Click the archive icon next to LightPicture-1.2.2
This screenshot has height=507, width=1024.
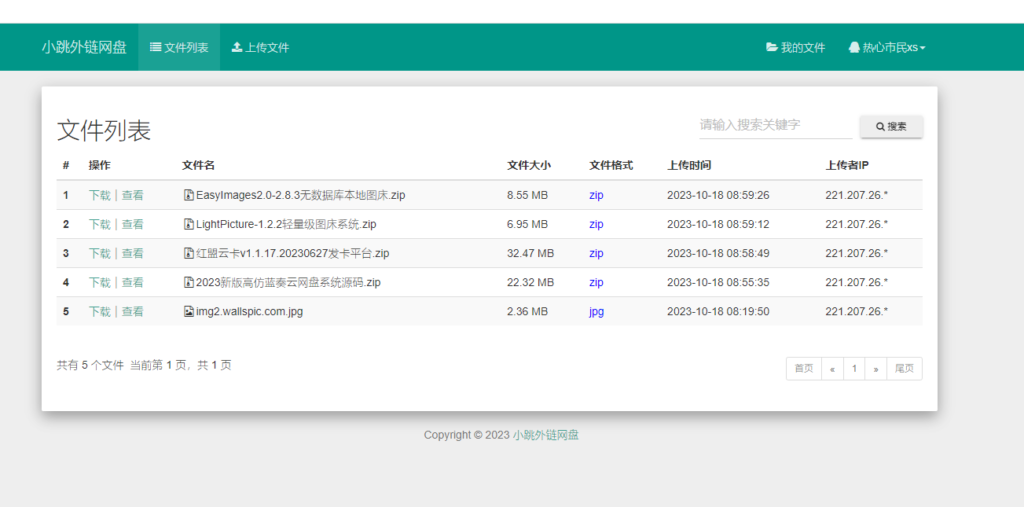click(x=188, y=224)
